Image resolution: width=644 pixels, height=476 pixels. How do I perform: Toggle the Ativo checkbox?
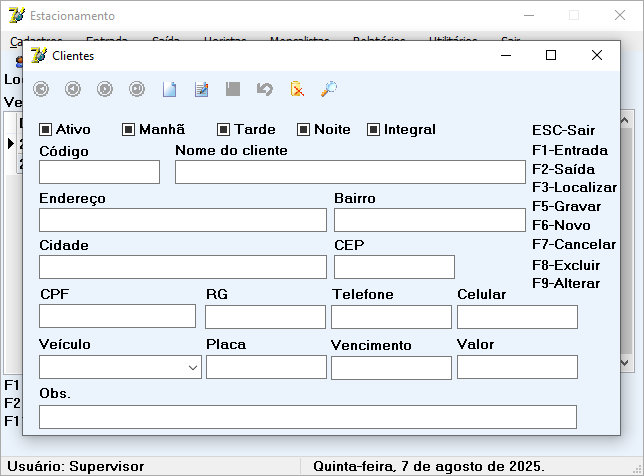(45, 129)
